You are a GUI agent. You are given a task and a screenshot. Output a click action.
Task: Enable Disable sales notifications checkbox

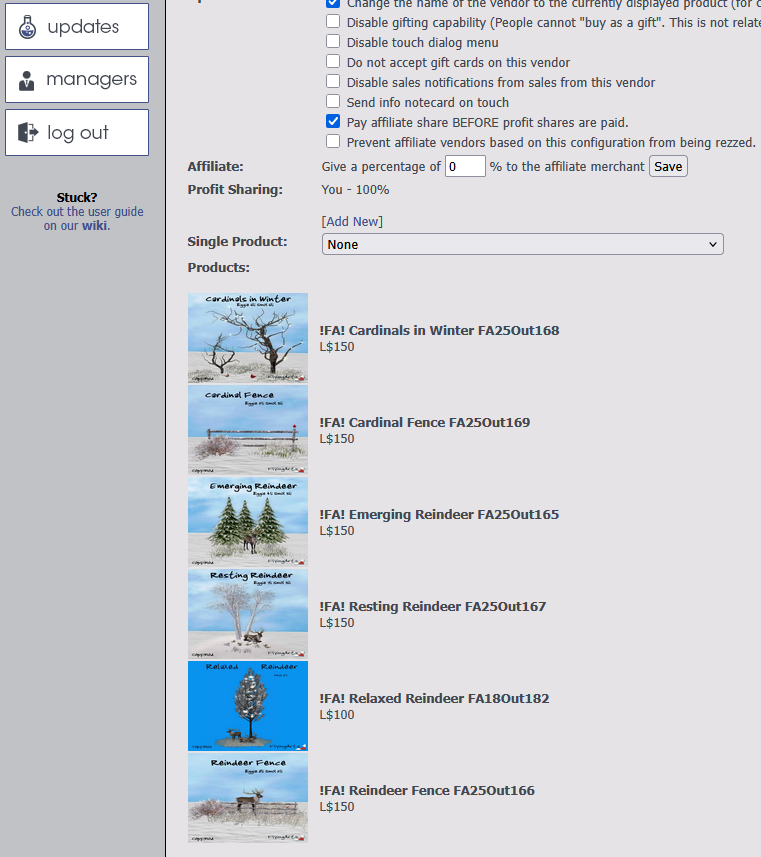[x=333, y=82]
